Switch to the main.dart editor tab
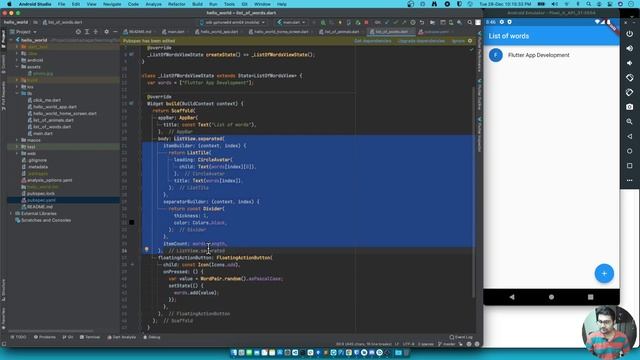Screen dimensions: 640x360 tap(173, 31)
